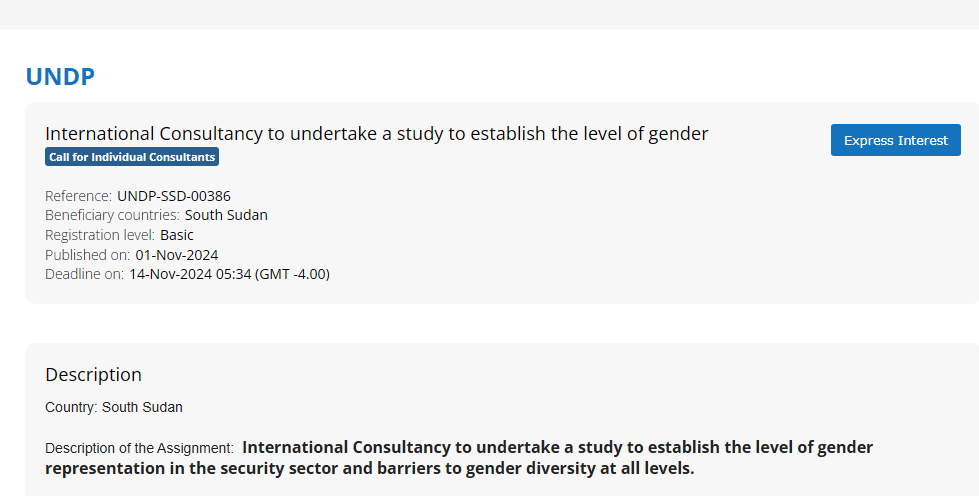Viewport: 979px width, 496px height.
Task: Click the Published on label
Action: (88, 255)
